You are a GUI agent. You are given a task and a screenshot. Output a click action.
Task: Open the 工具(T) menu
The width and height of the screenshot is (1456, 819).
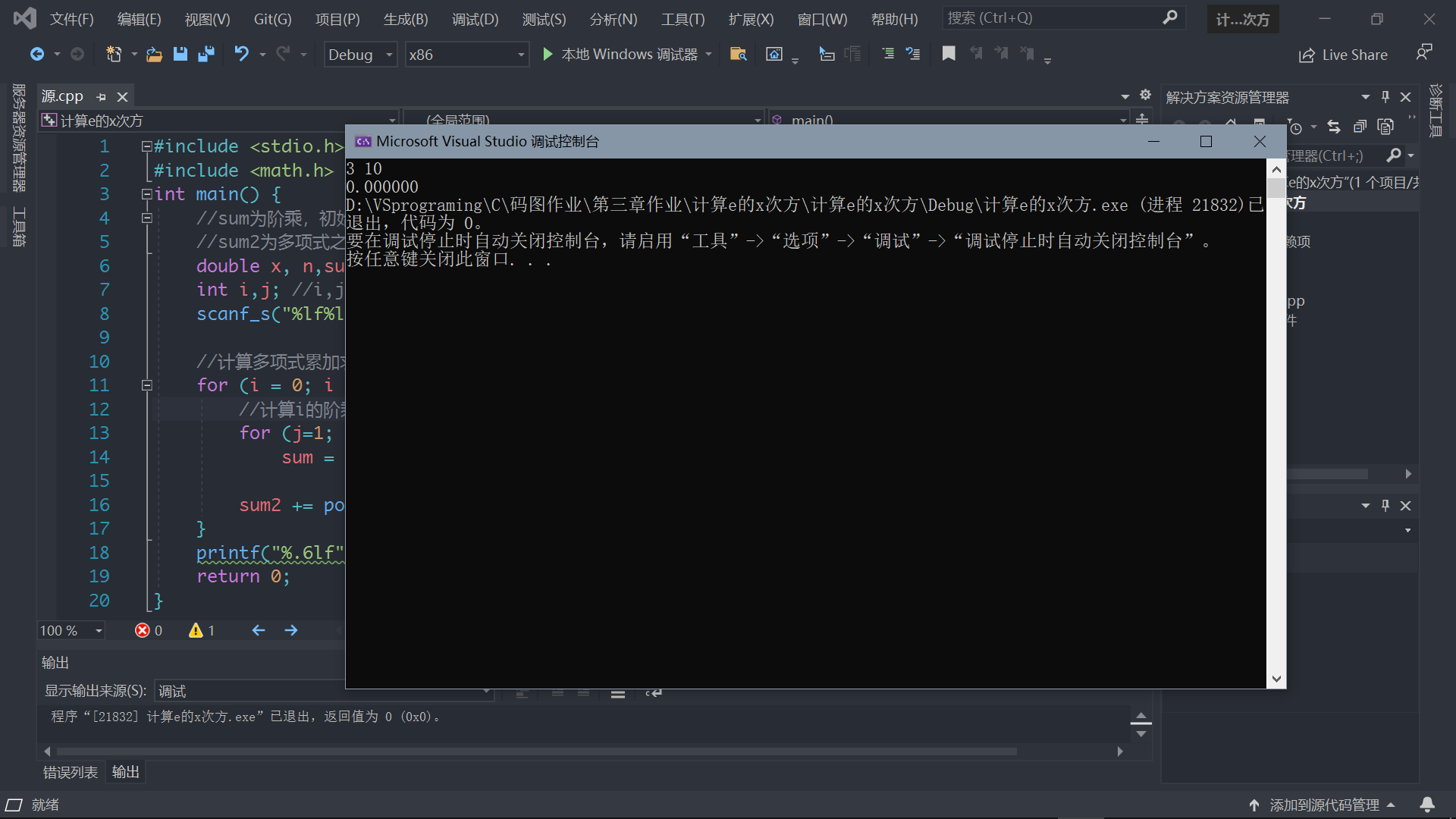(x=682, y=19)
